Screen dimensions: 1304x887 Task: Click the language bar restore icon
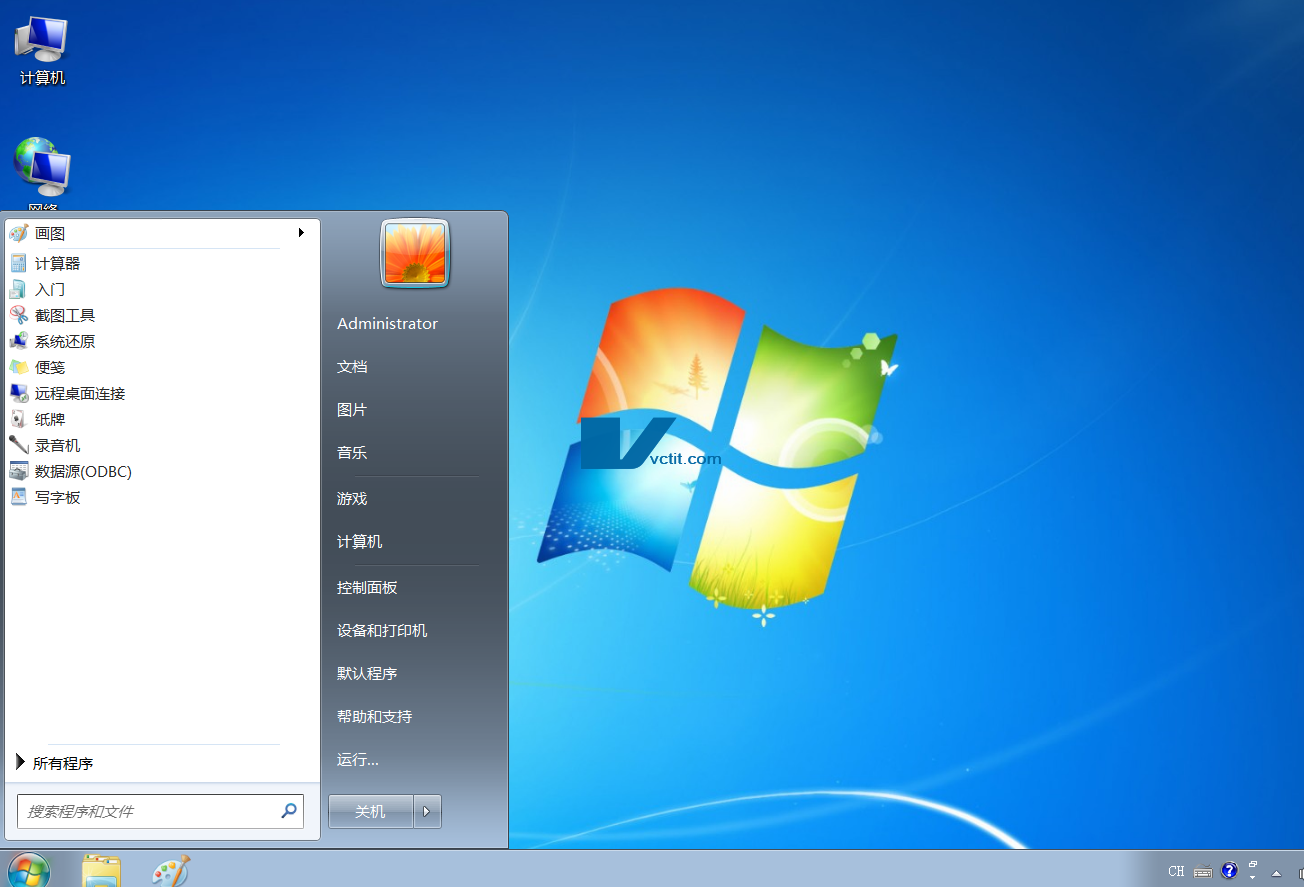[1252, 864]
